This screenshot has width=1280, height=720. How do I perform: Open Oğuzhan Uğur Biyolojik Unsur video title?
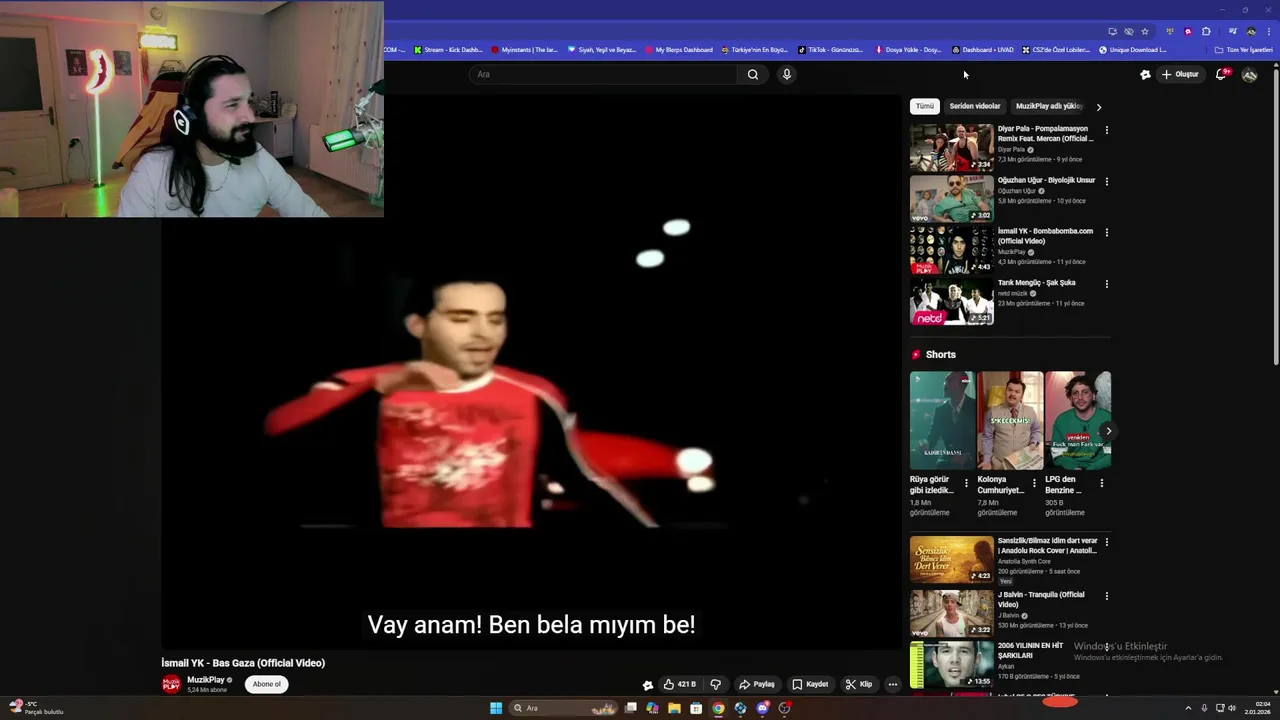(x=1046, y=180)
